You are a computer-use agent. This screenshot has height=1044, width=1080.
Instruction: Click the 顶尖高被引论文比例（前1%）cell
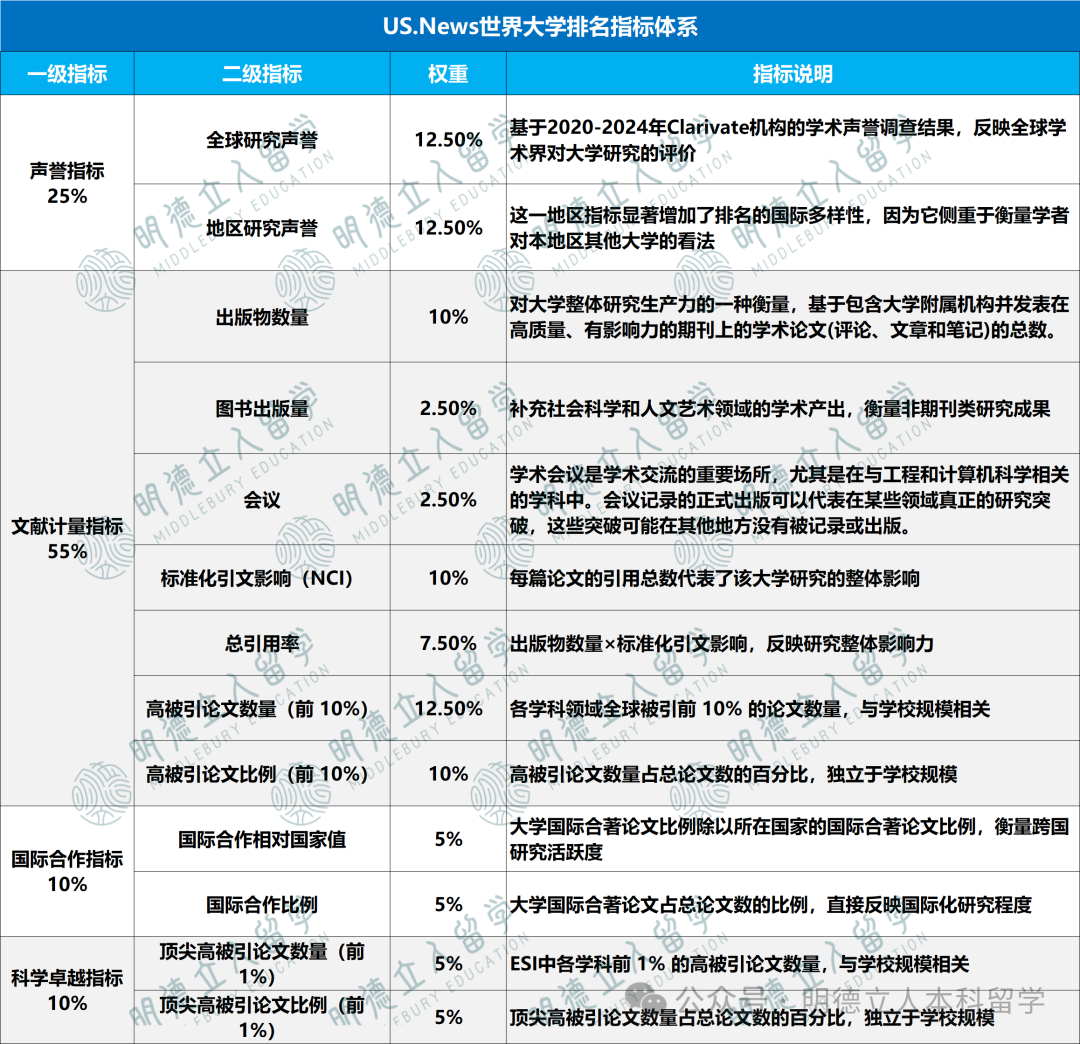click(x=262, y=1017)
